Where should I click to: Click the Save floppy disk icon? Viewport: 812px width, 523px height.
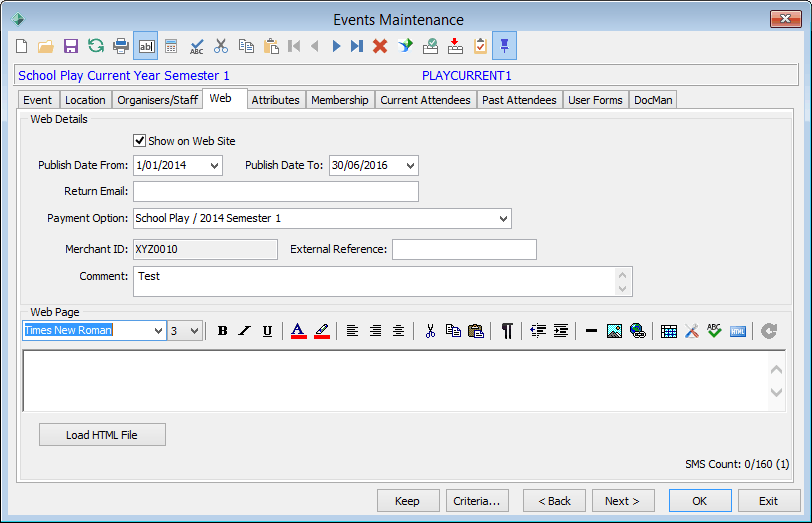[x=70, y=46]
